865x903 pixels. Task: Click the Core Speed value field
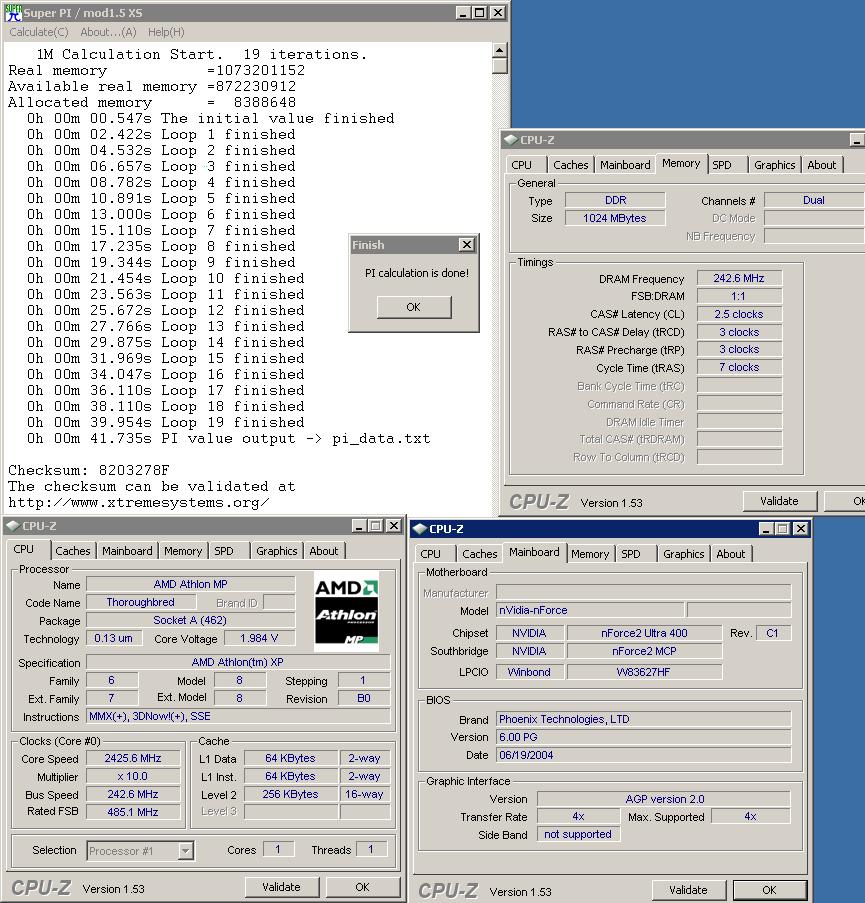[x=132, y=758]
